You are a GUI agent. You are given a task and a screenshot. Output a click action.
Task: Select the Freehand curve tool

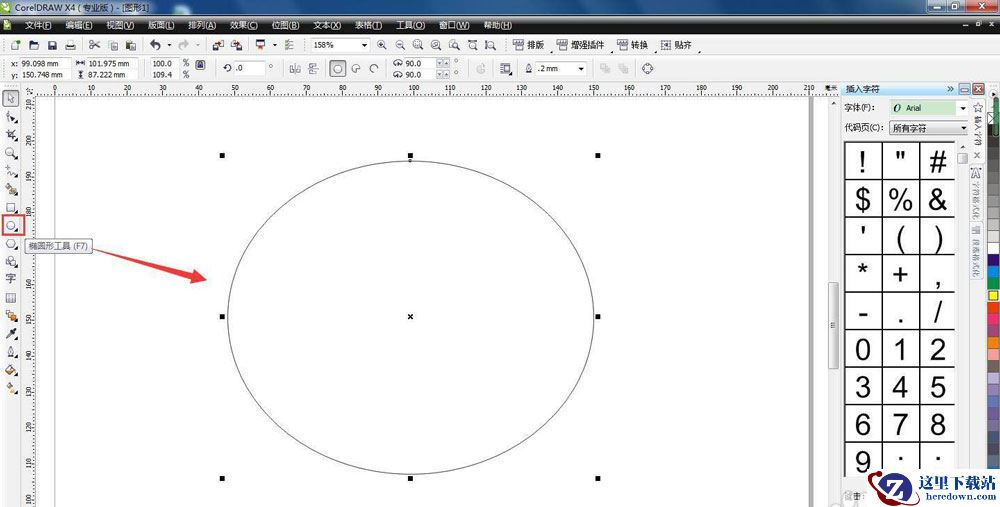(x=11, y=171)
